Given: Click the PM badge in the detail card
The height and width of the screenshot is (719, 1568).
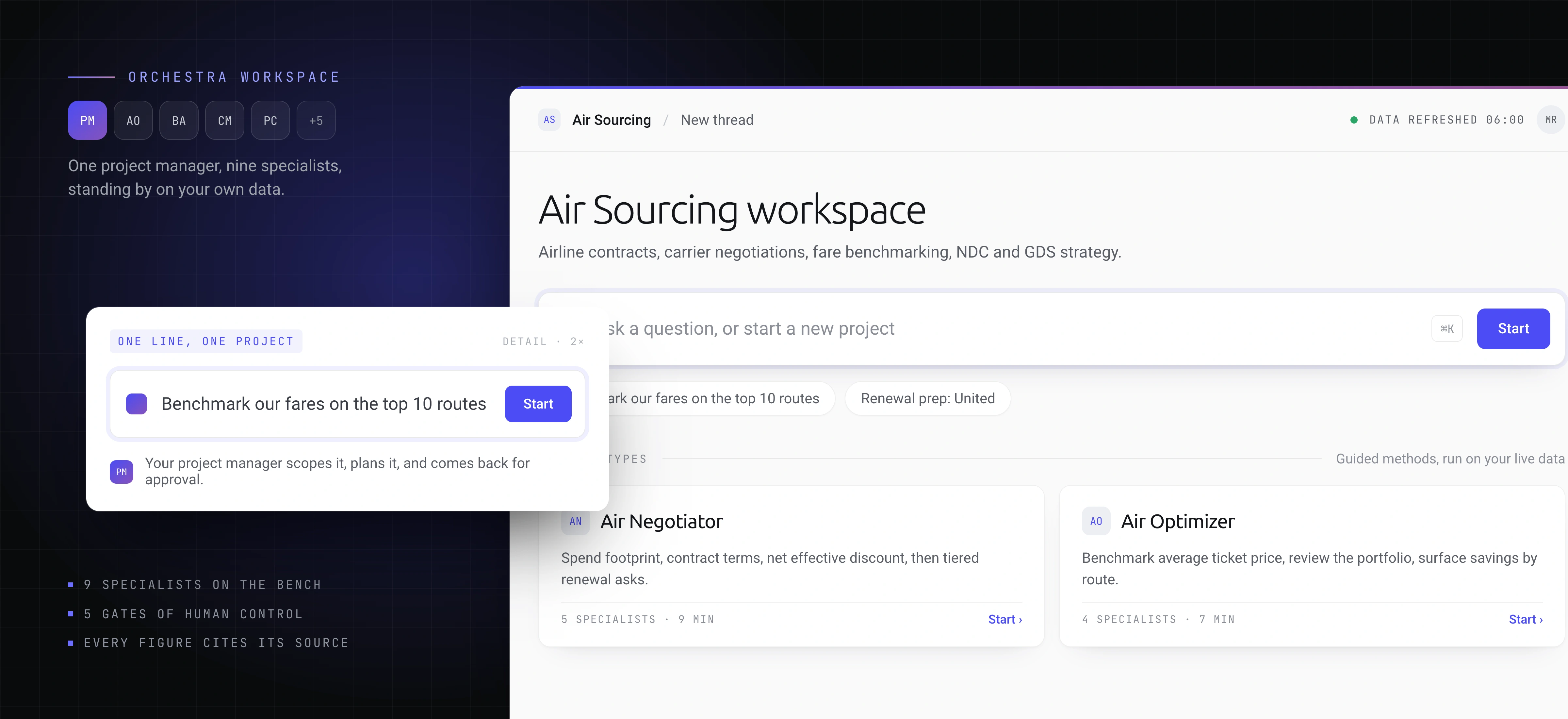Looking at the screenshot, I should 121,472.
